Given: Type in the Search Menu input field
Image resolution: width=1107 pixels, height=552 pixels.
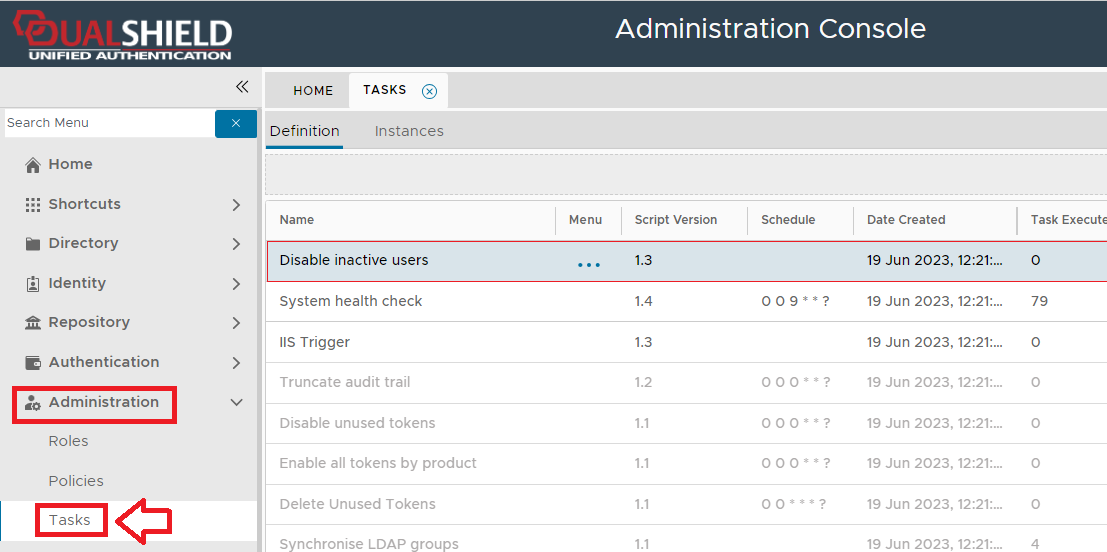Looking at the screenshot, I should point(108,123).
